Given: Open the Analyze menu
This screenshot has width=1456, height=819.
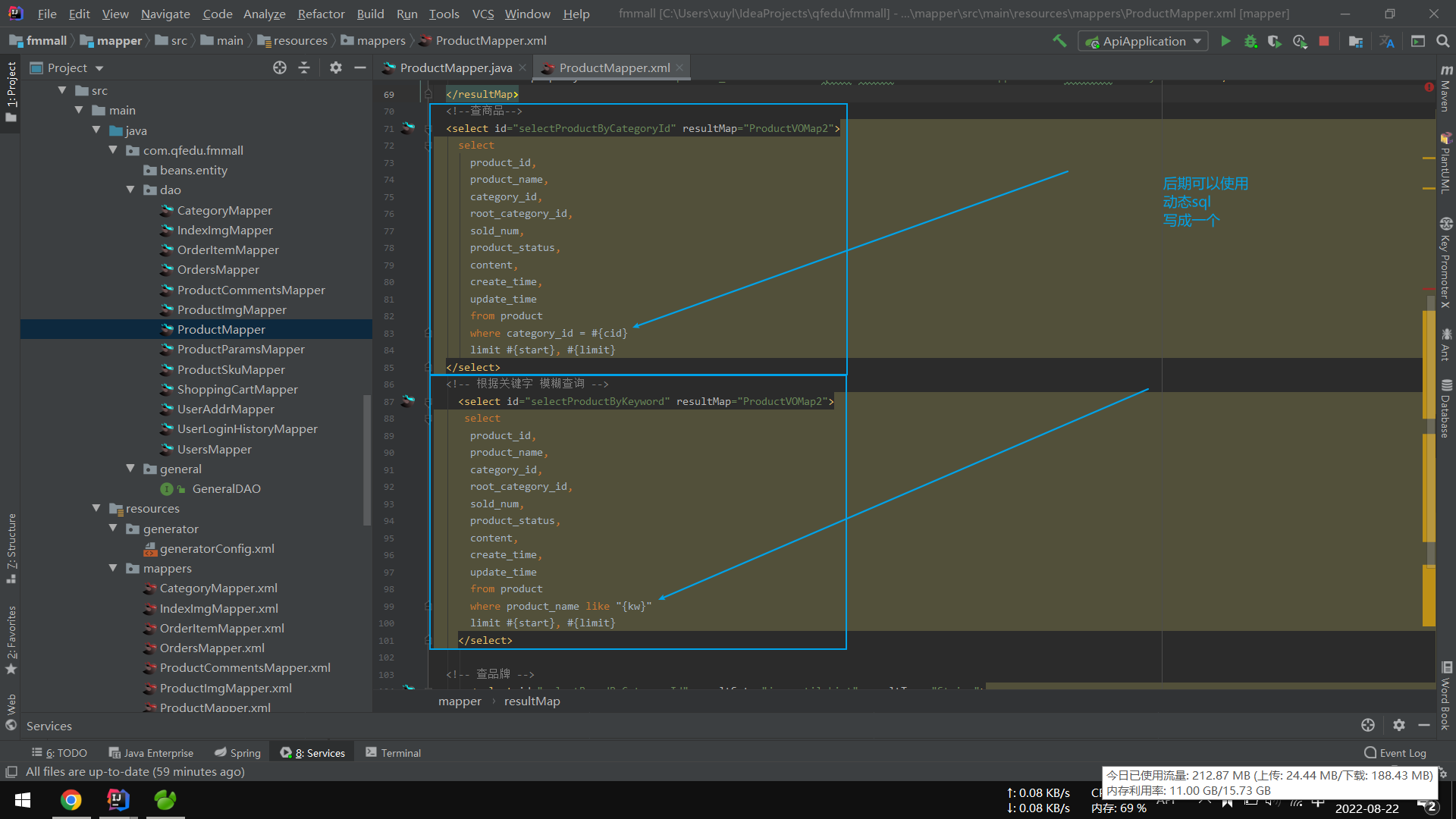Looking at the screenshot, I should [264, 14].
